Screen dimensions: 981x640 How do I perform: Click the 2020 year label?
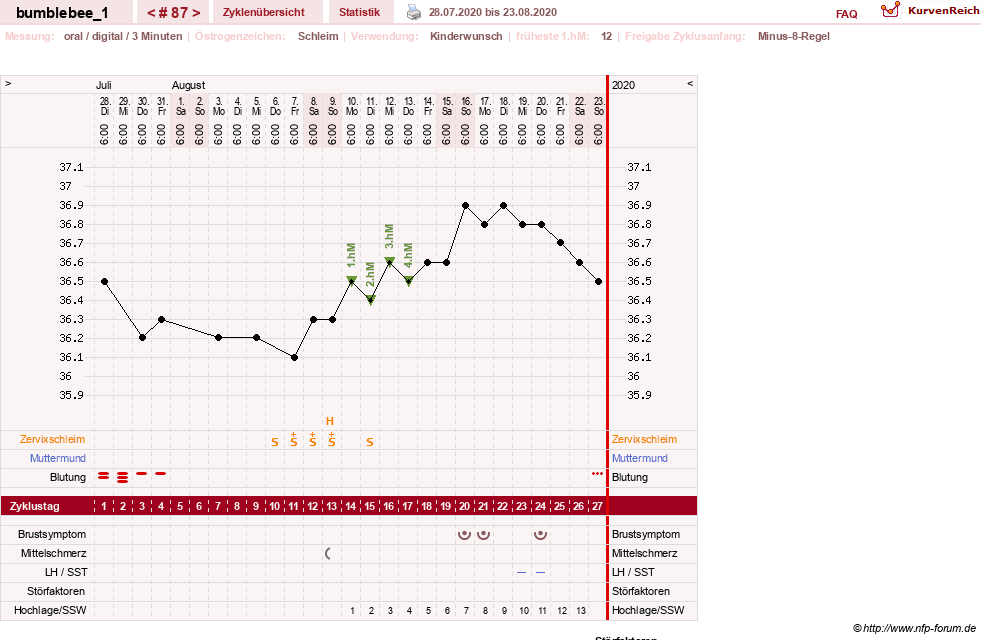623,85
